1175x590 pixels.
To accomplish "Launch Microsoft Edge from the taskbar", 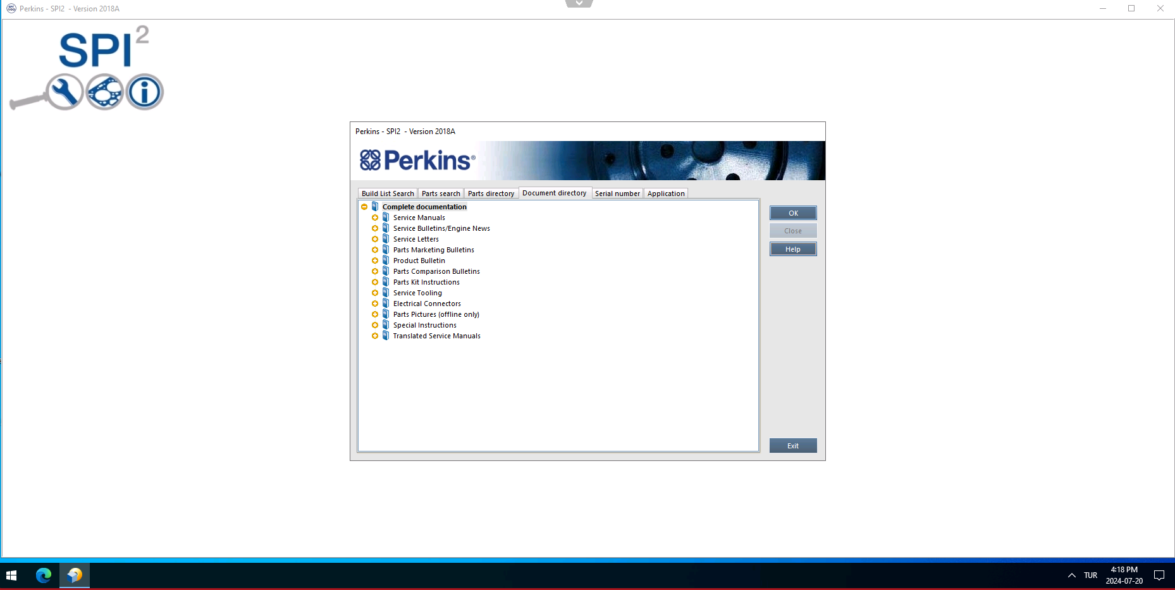I will click(43, 576).
